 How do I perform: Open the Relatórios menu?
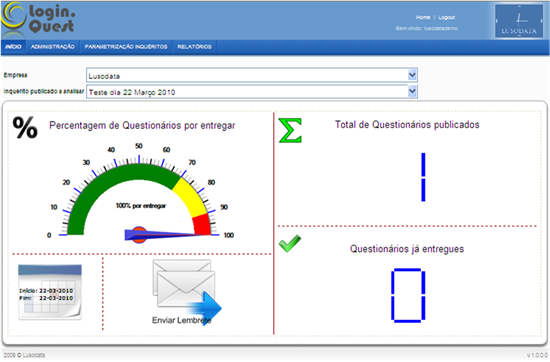(x=194, y=47)
